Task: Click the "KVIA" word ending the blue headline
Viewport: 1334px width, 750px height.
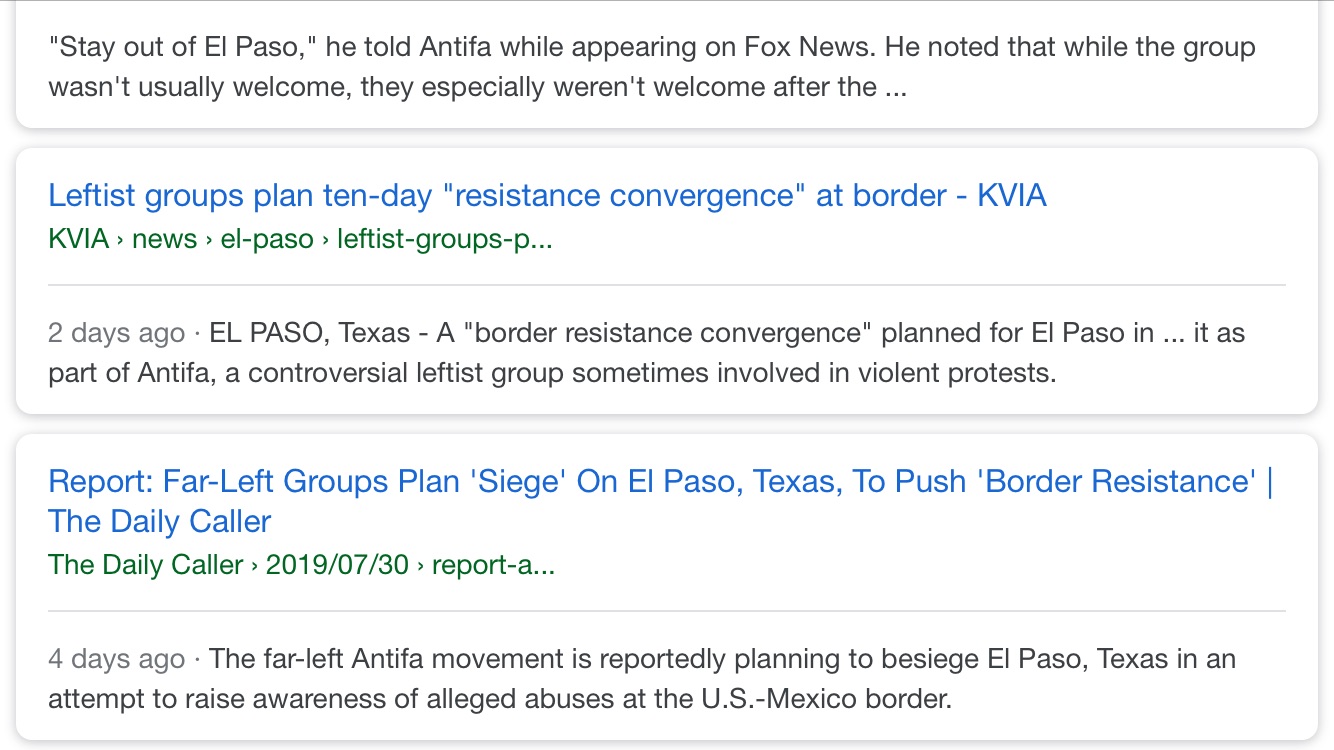Action: pos(1012,195)
